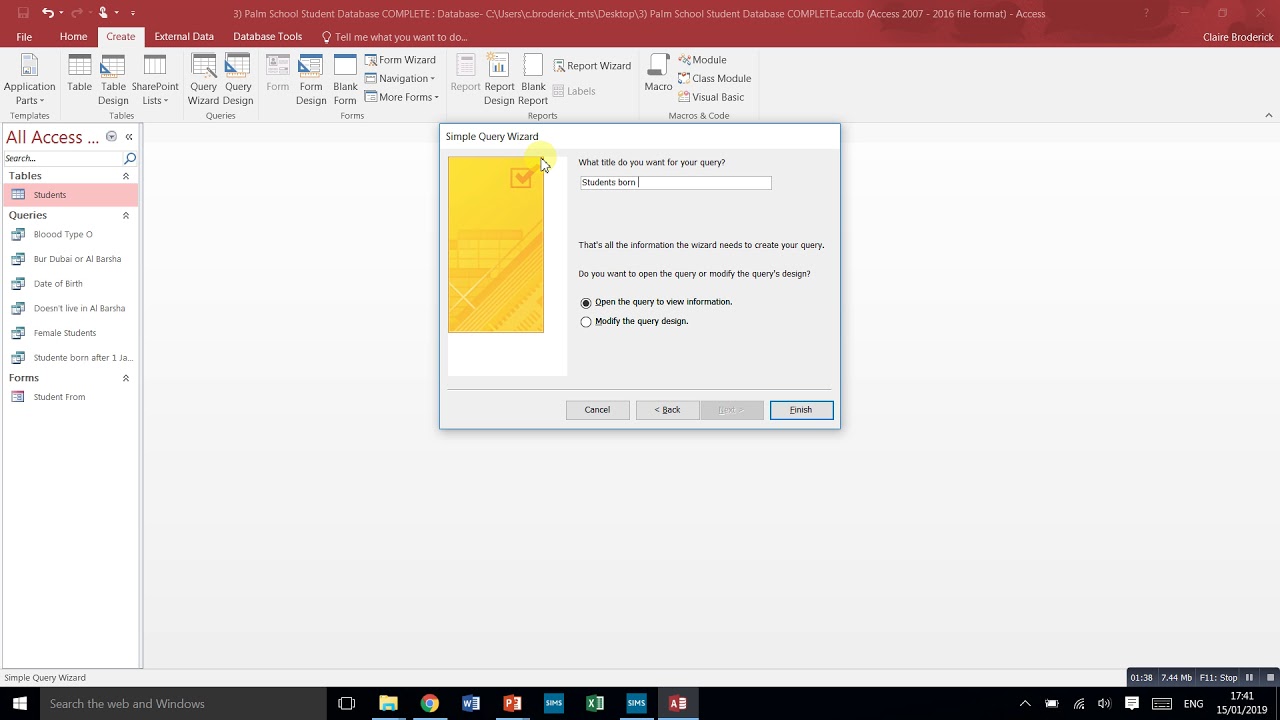The image size is (1280, 720).
Task: Click Search the web and Windows box
Action: click(x=183, y=703)
